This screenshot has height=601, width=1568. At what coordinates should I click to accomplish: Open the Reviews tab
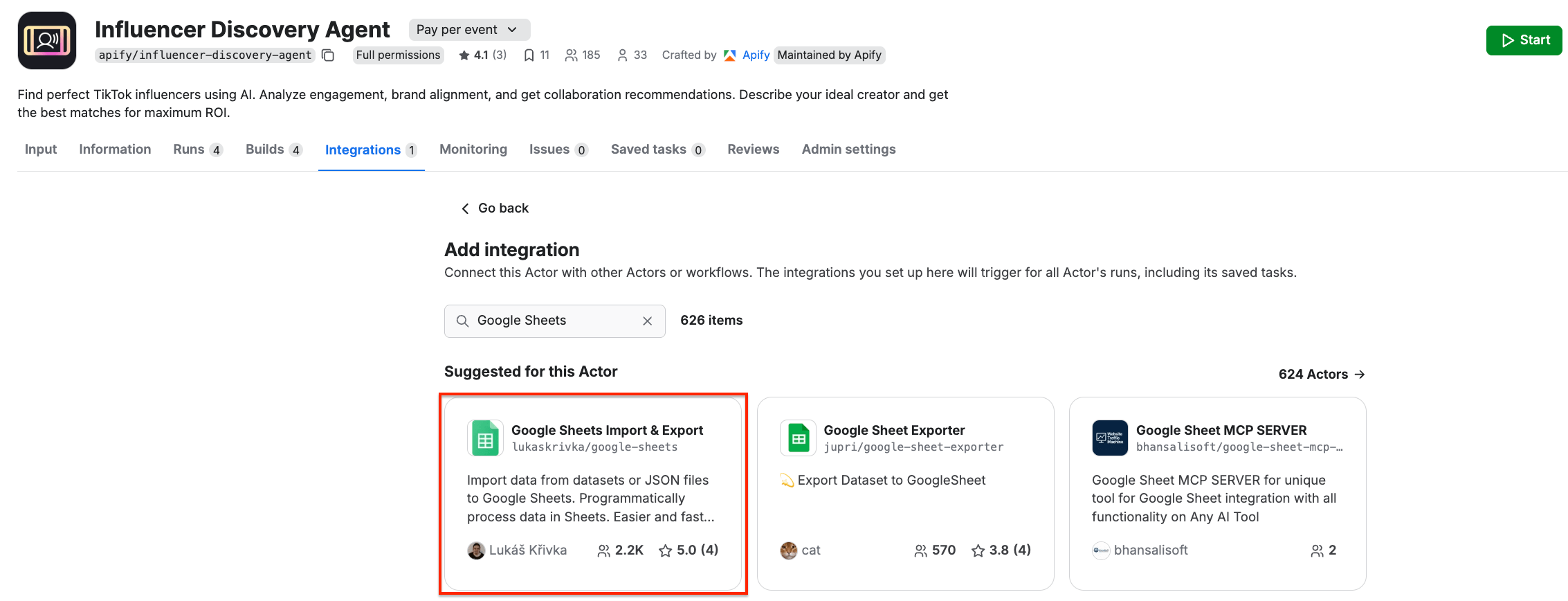[753, 150]
